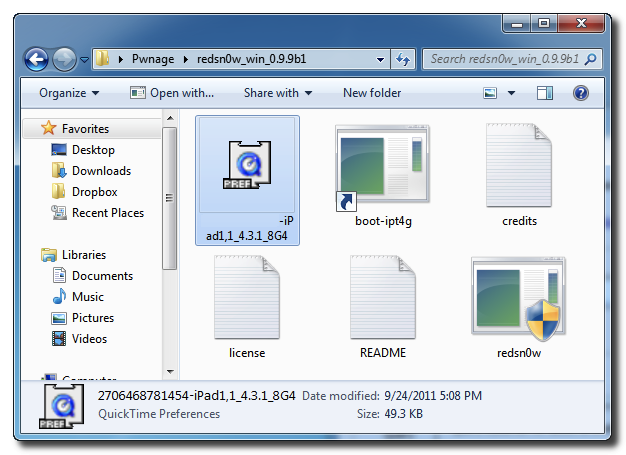Select Favorites in navigation pane

(x=85, y=129)
